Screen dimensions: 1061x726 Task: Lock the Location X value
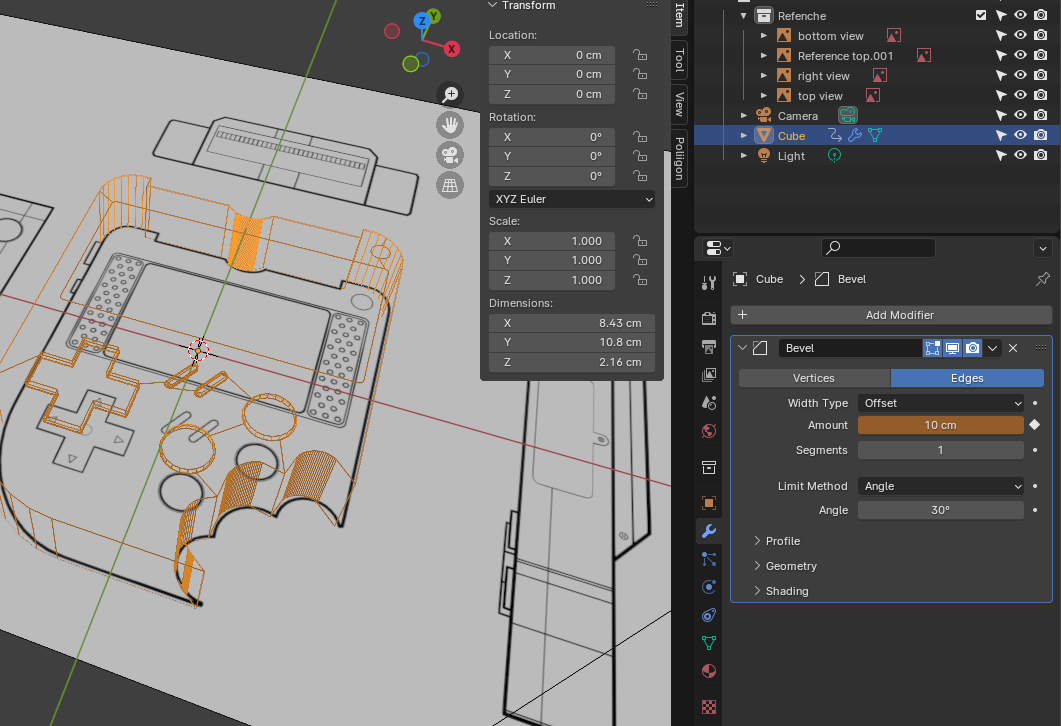click(638, 55)
